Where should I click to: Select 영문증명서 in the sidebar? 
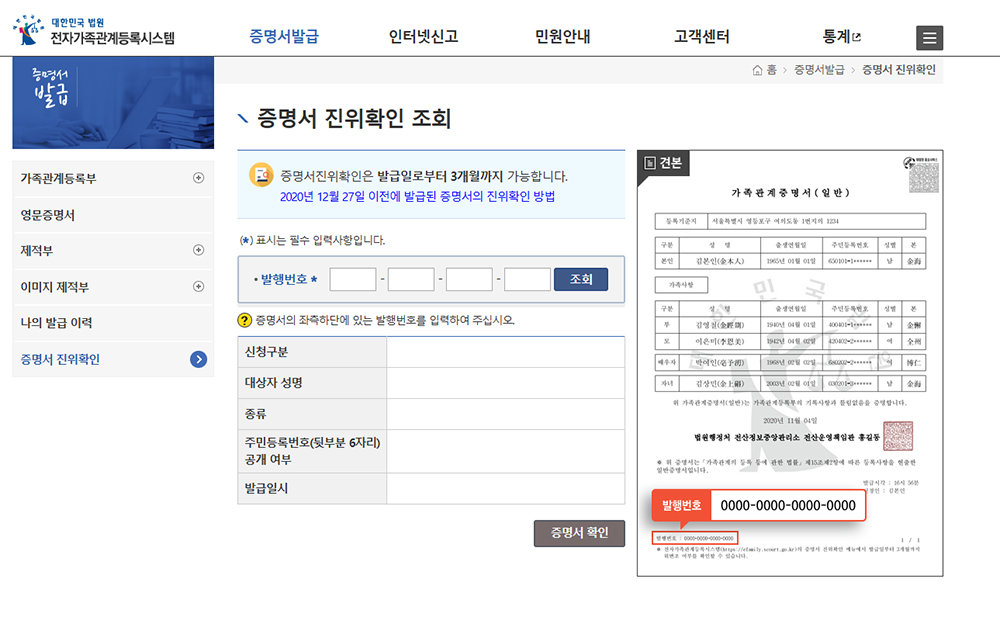click(x=48, y=215)
